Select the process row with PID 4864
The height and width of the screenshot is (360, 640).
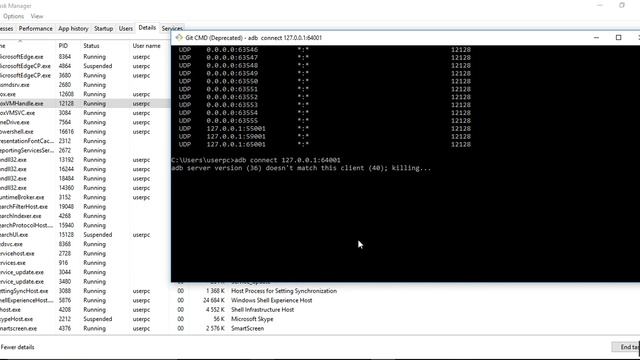tap(84, 66)
